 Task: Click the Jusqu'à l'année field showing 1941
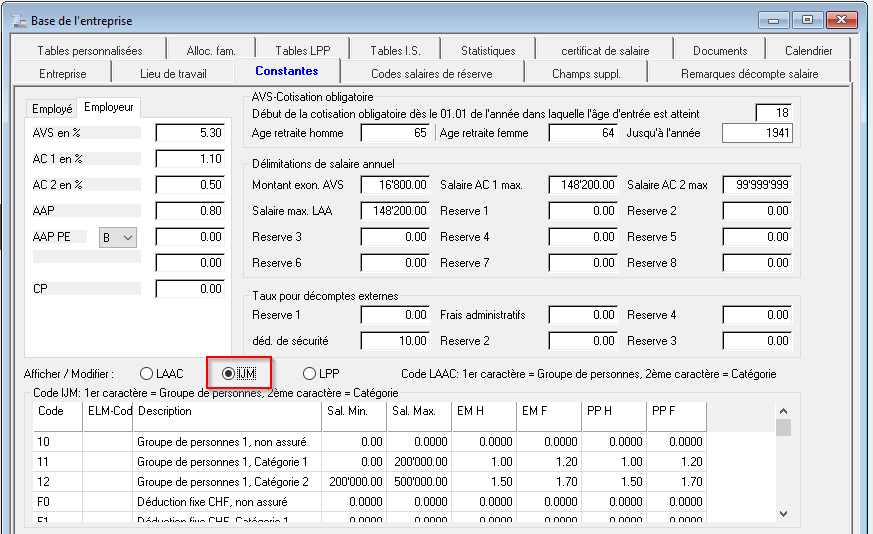tap(757, 133)
